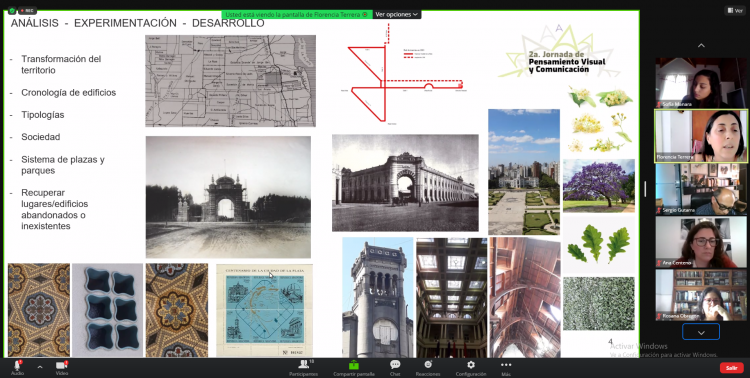The height and width of the screenshot is (378, 750).
Task: Select Sofia Menara's video thumbnail
Action: tap(701, 83)
